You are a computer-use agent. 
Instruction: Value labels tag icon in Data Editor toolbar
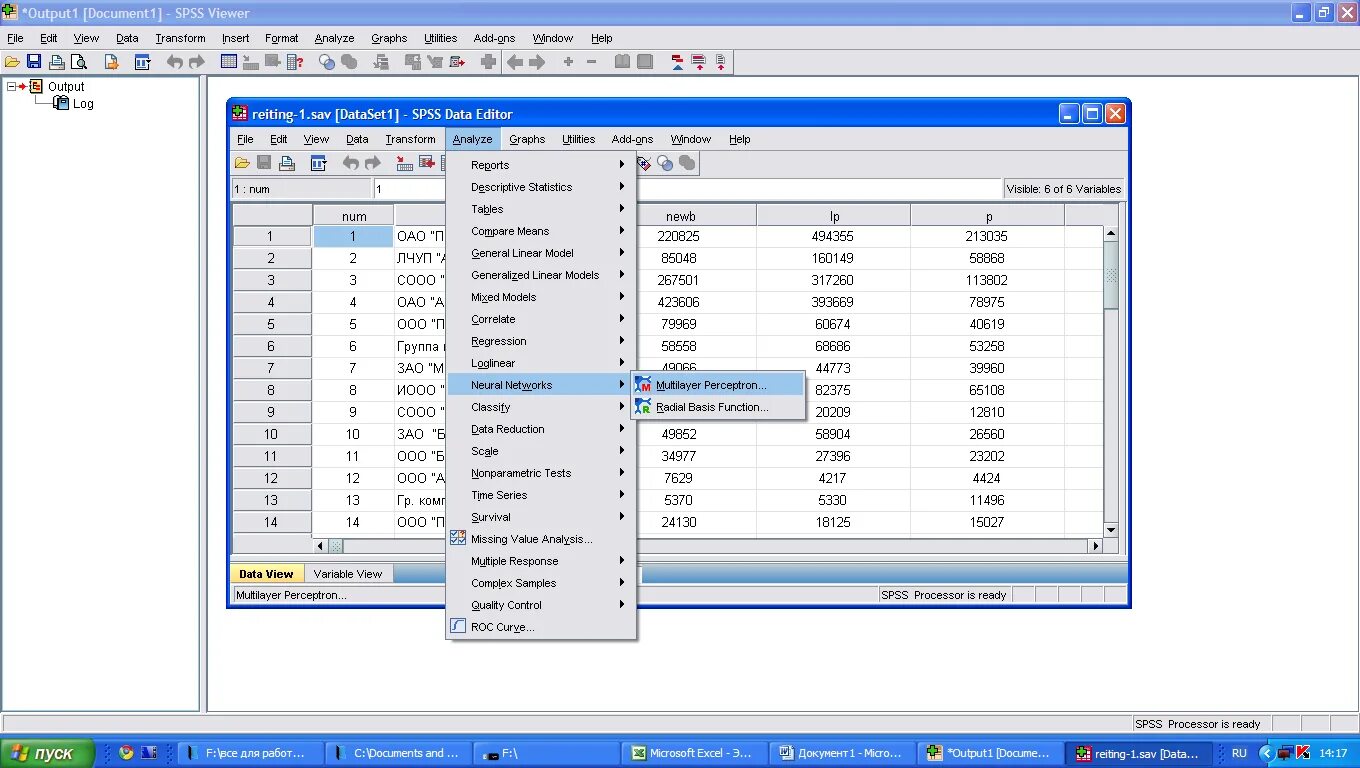click(x=644, y=163)
